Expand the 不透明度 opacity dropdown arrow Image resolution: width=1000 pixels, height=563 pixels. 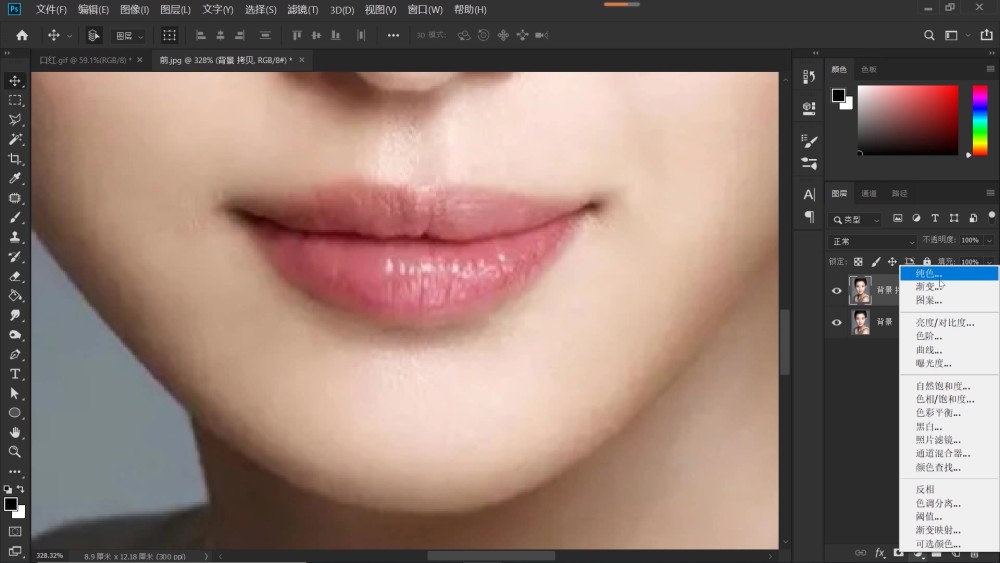(x=989, y=240)
